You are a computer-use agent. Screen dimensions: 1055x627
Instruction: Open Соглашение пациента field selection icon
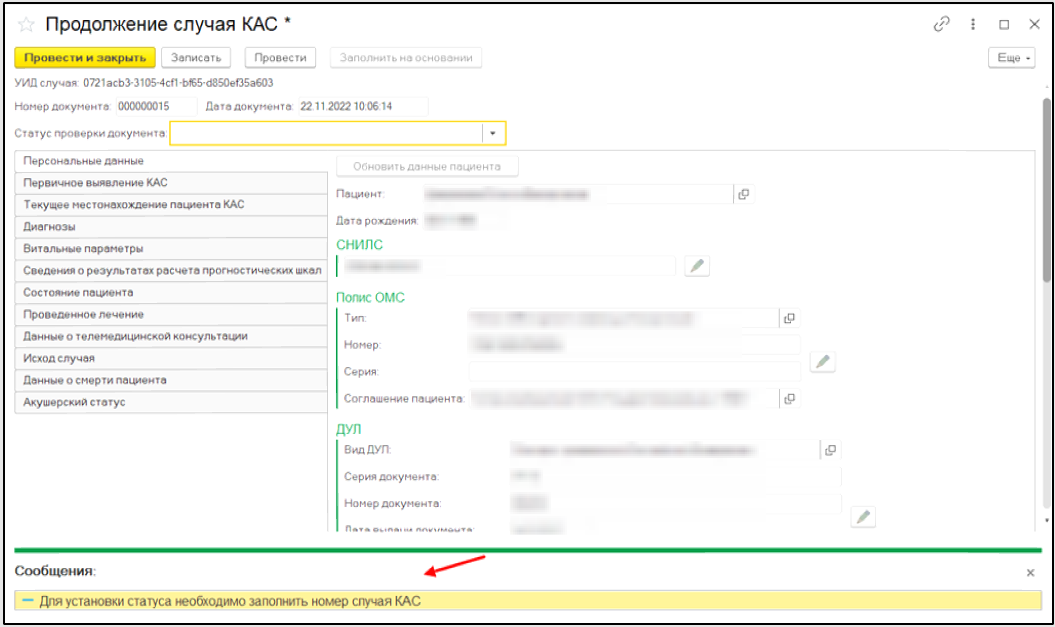coord(789,399)
